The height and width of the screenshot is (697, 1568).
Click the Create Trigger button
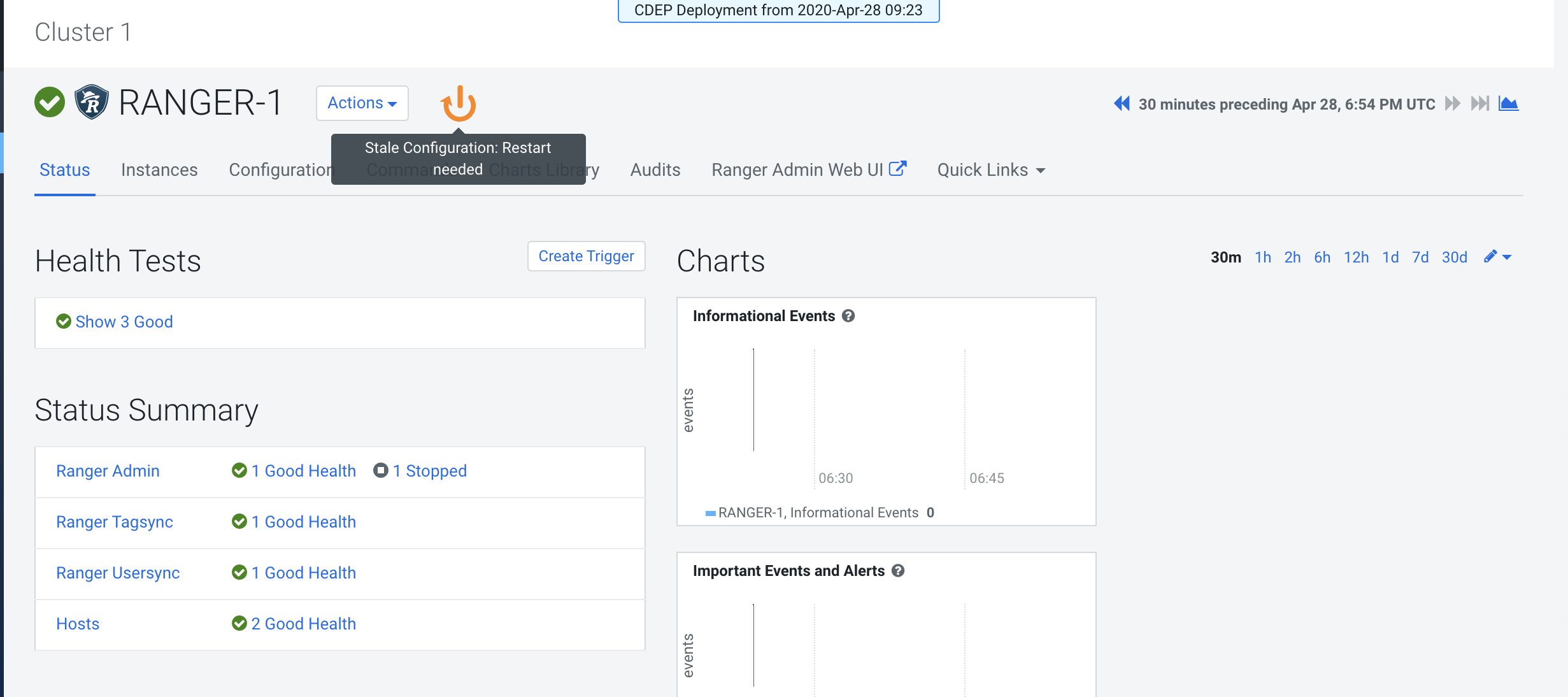pos(586,256)
